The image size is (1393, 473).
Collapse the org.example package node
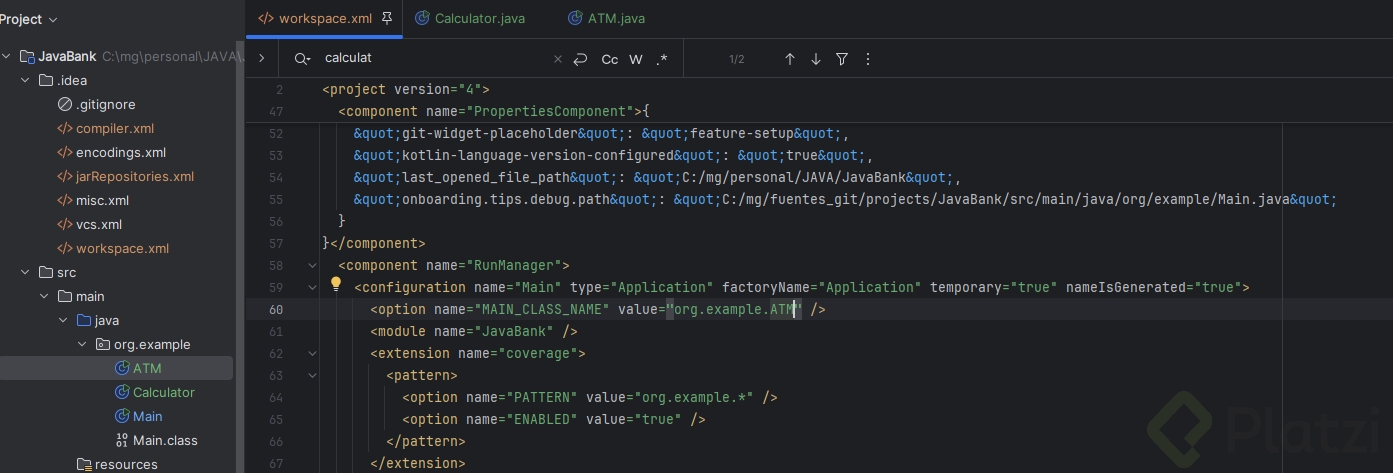pos(83,344)
